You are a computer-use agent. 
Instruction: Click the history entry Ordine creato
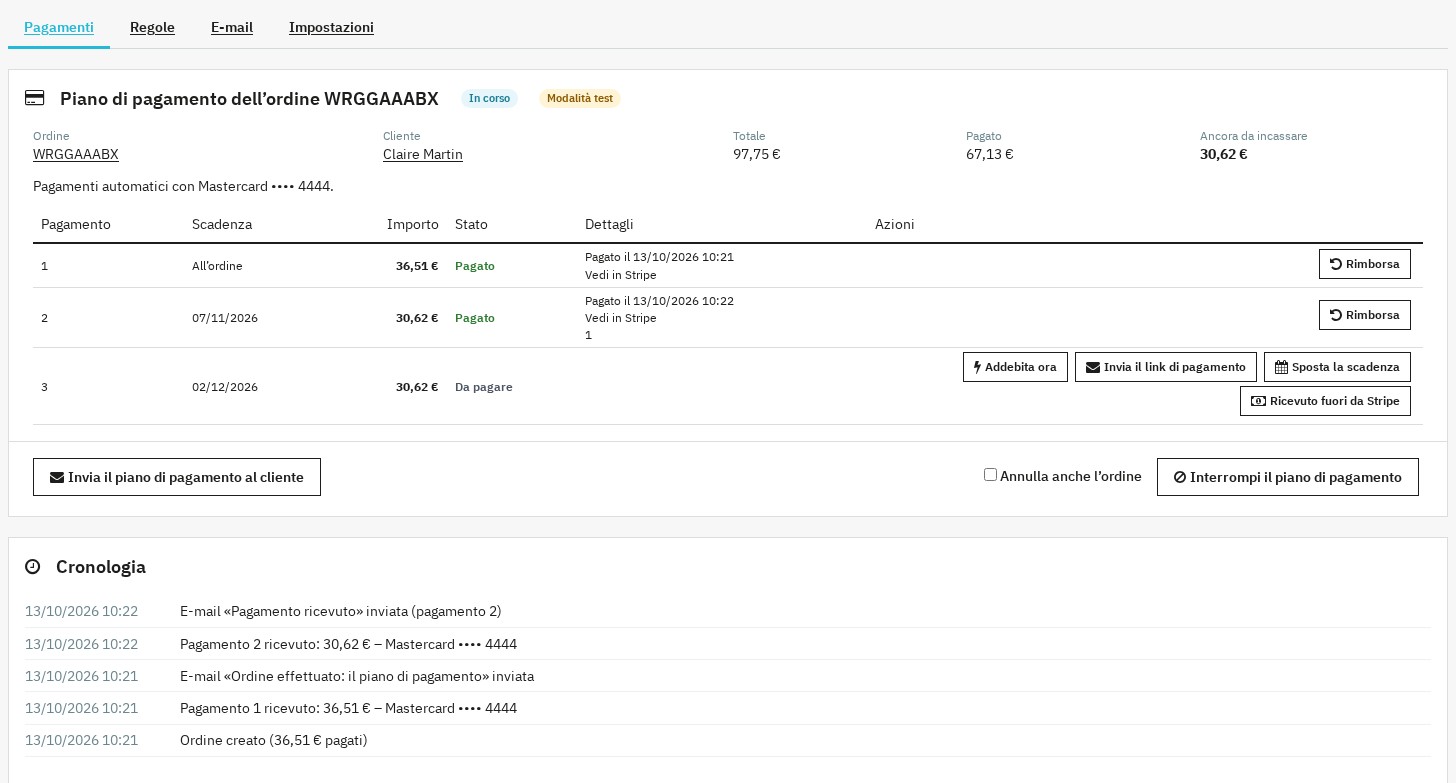tap(274, 740)
